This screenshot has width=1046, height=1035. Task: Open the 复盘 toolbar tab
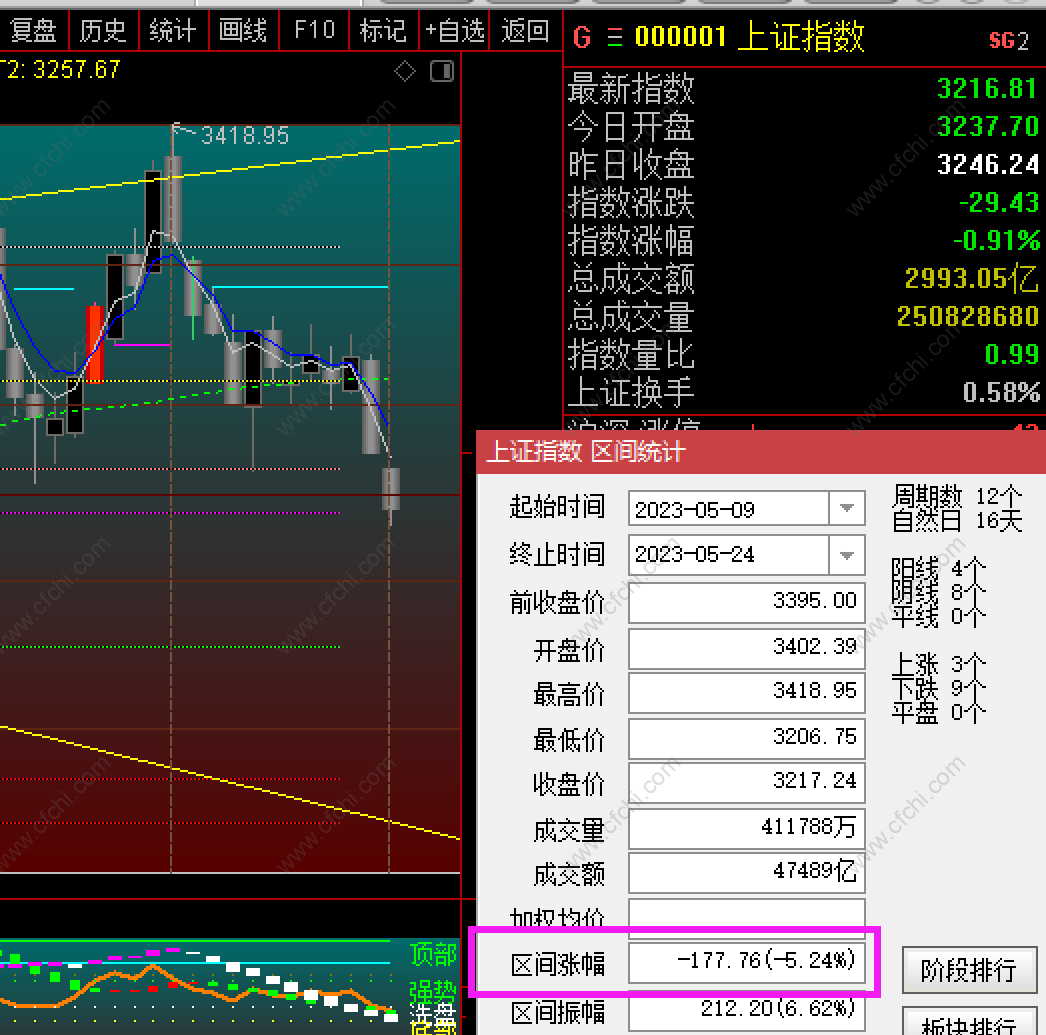(33, 31)
